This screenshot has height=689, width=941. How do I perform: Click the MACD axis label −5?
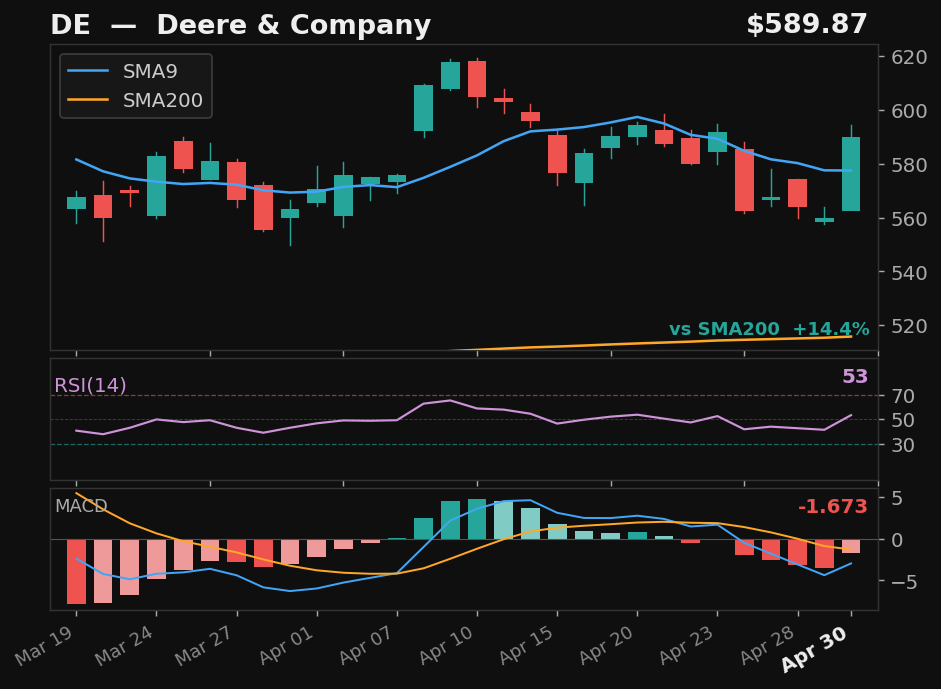904,582
